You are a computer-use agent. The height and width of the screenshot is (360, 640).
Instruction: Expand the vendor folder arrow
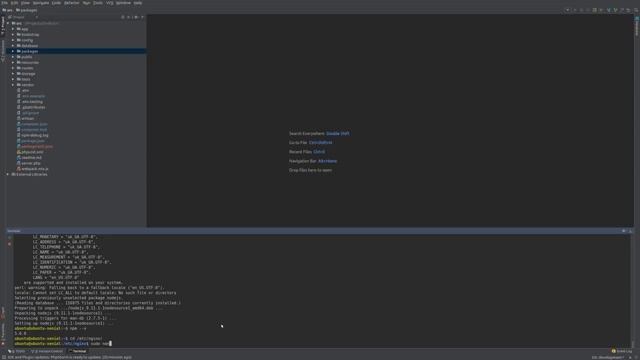[x=13, y=85]
